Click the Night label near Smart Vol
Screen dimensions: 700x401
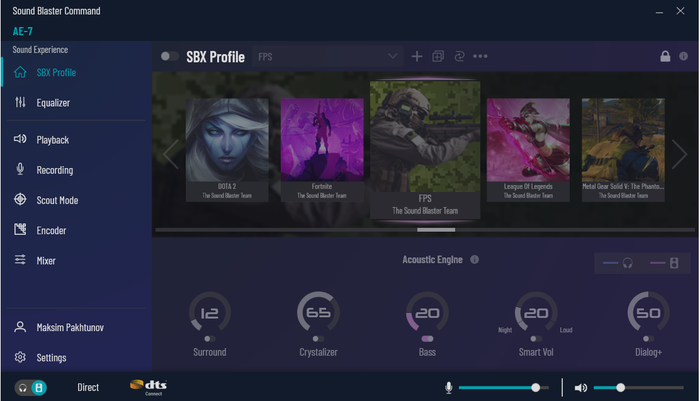pos(505,330)
